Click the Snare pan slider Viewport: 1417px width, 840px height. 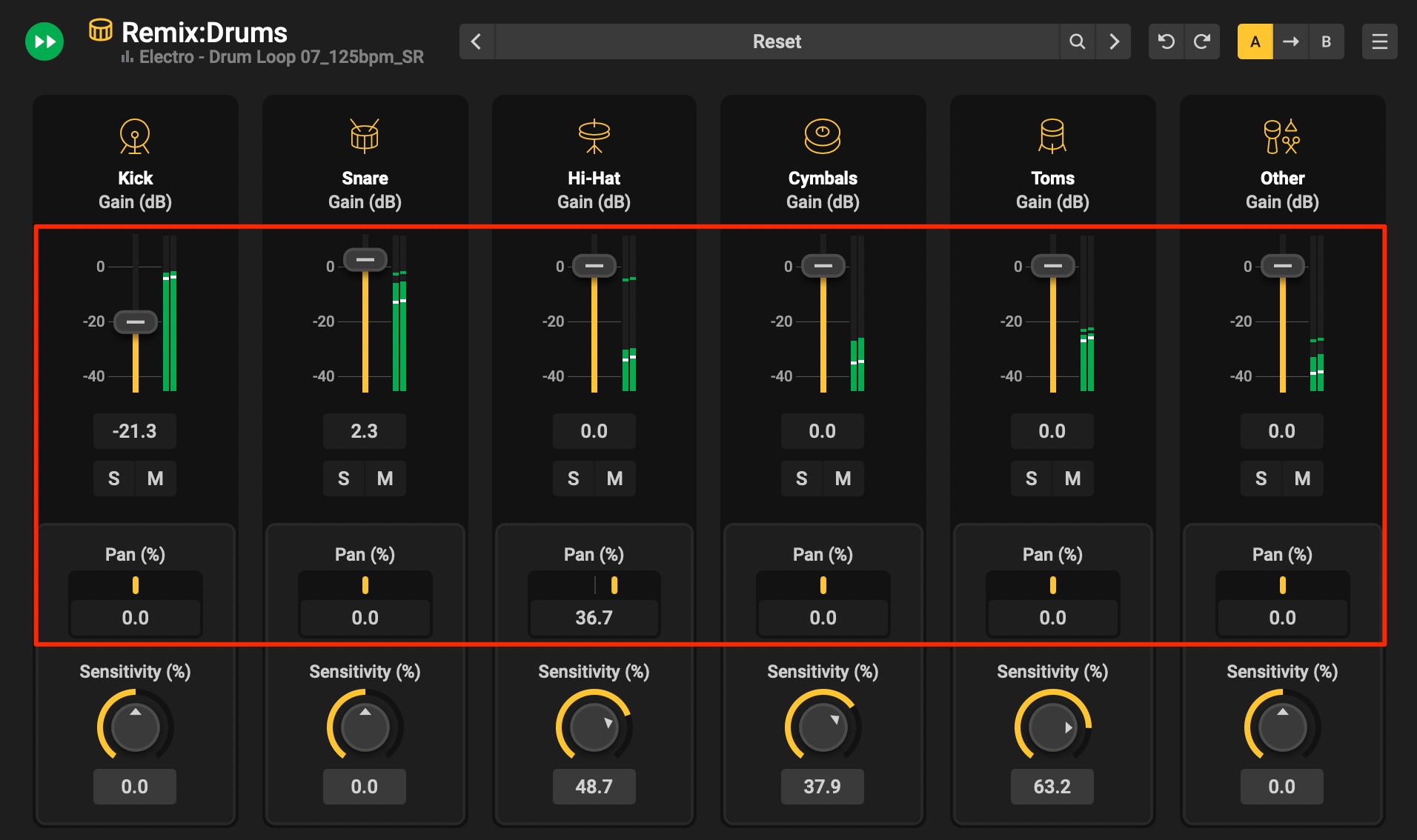click(x=365, y=586)
